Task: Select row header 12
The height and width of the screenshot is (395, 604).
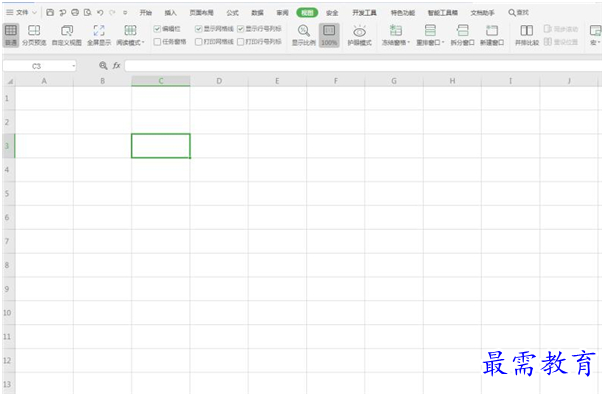Action: (7, 361)
